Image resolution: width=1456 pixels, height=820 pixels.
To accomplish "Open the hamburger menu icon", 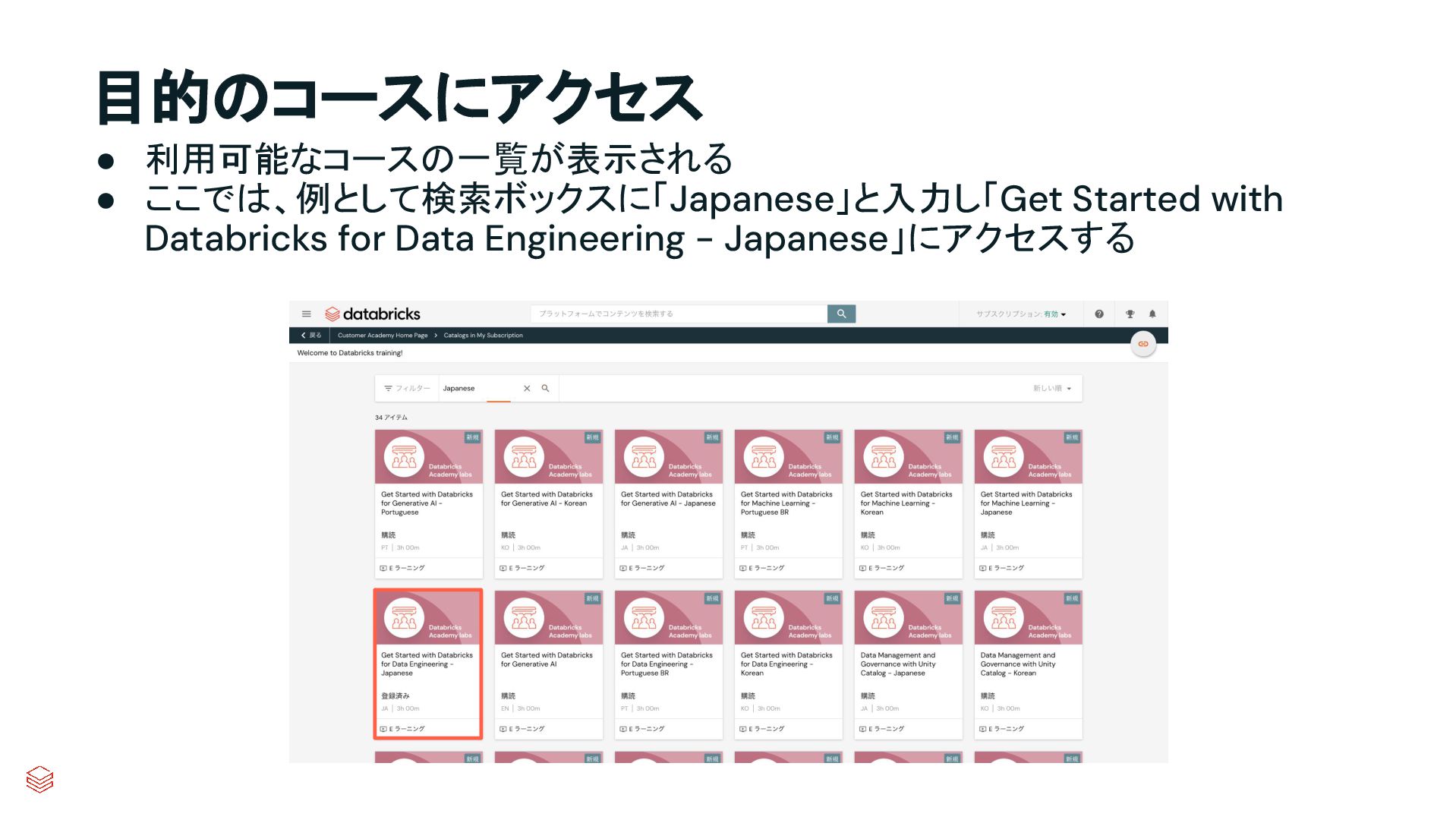I will [306, 314].
